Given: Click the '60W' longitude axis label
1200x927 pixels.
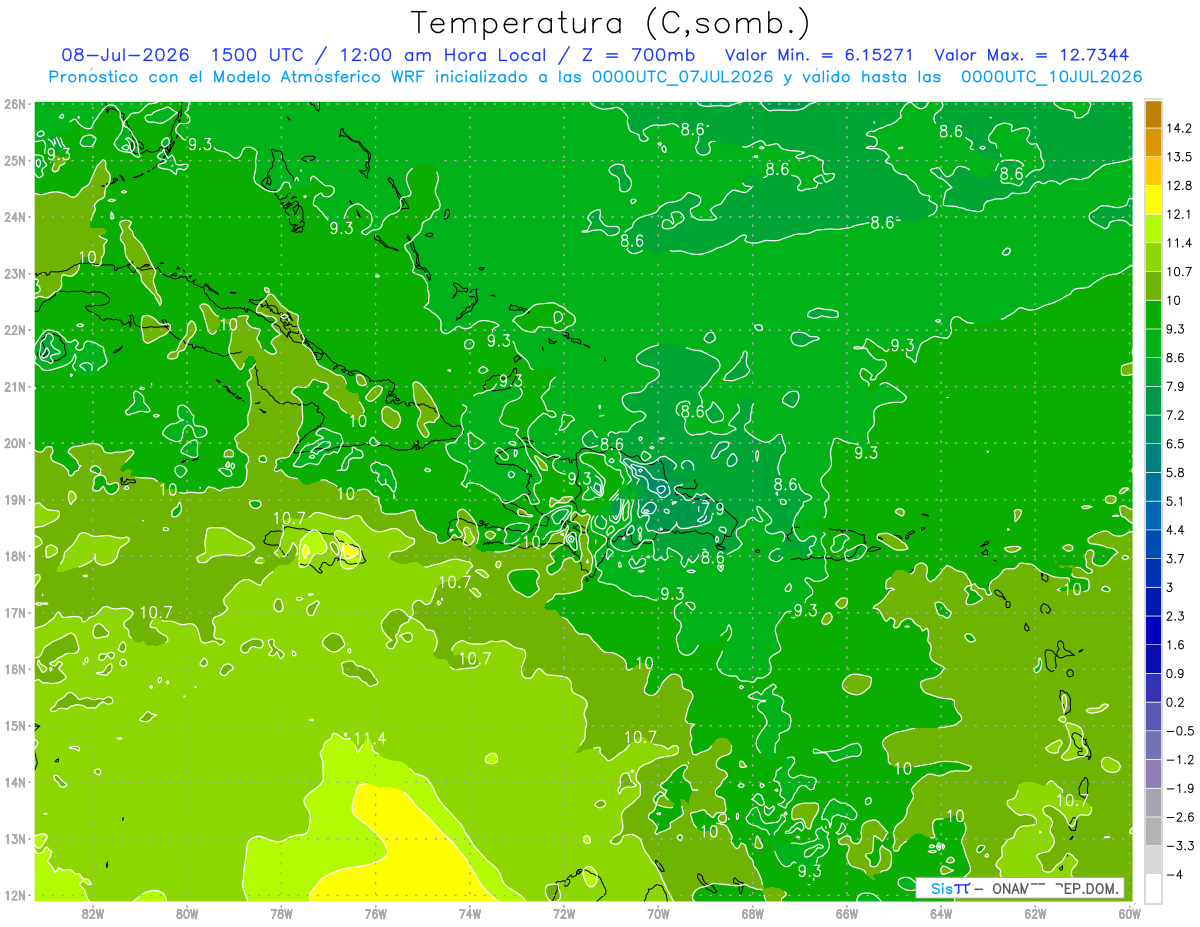Looking at the screenshot, I should pyautogui.click(x=1129, y=913).
